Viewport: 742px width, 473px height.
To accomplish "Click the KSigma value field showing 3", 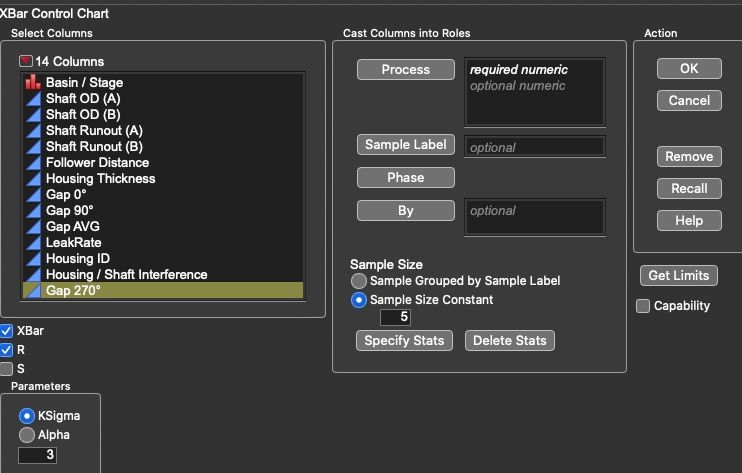I will click(37, 455).
